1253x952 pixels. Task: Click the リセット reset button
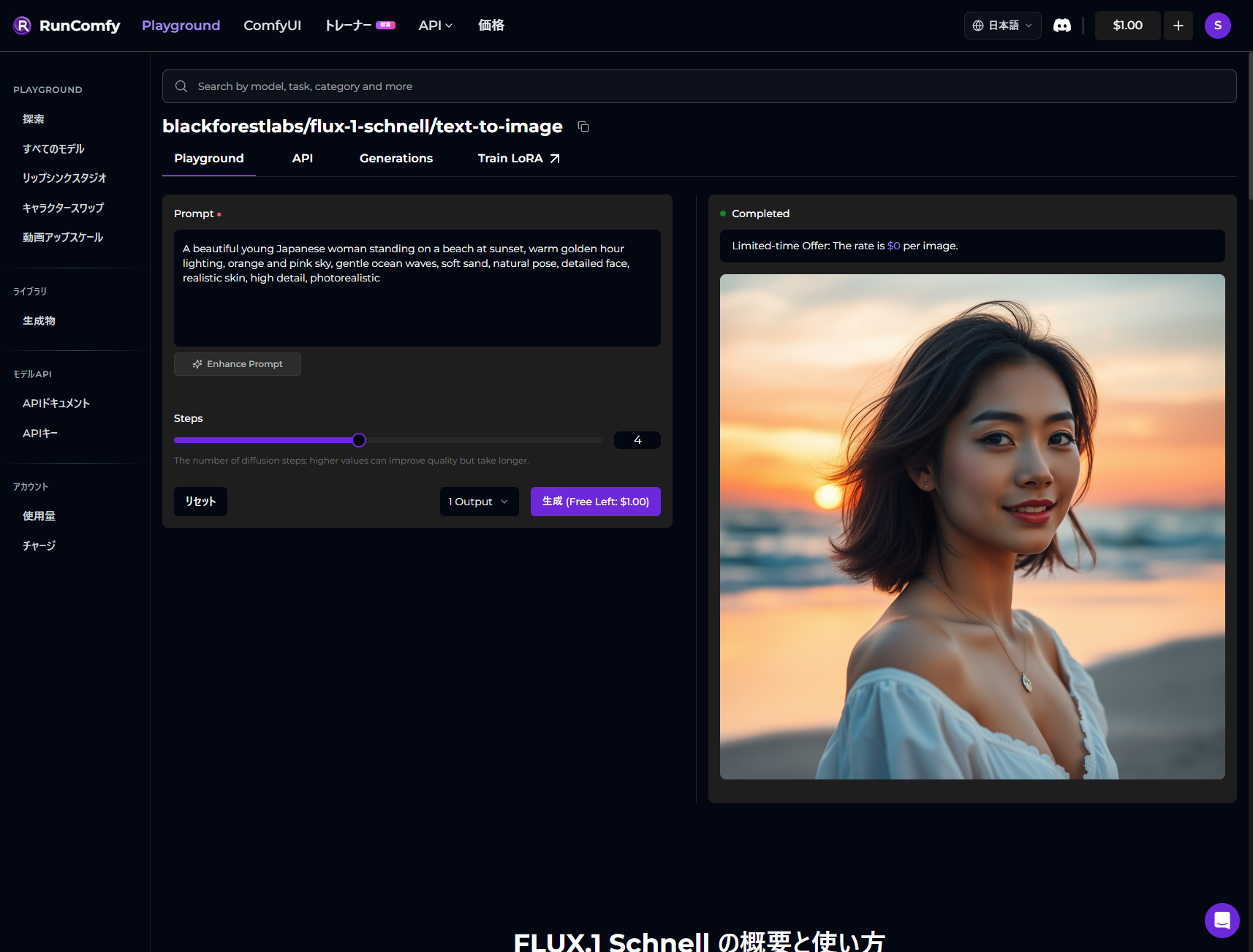pyautogui.click(x=200, y=502)
